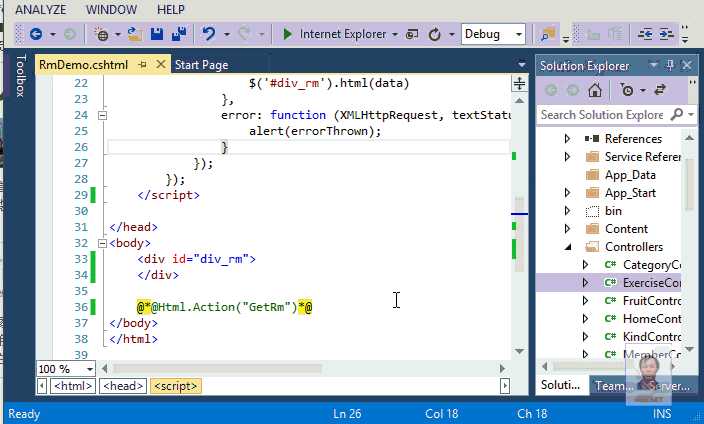This screenshot has height=424, width=704.
Task: Open the Undo history dropdown arrow
Action: [x=227, y=35]
